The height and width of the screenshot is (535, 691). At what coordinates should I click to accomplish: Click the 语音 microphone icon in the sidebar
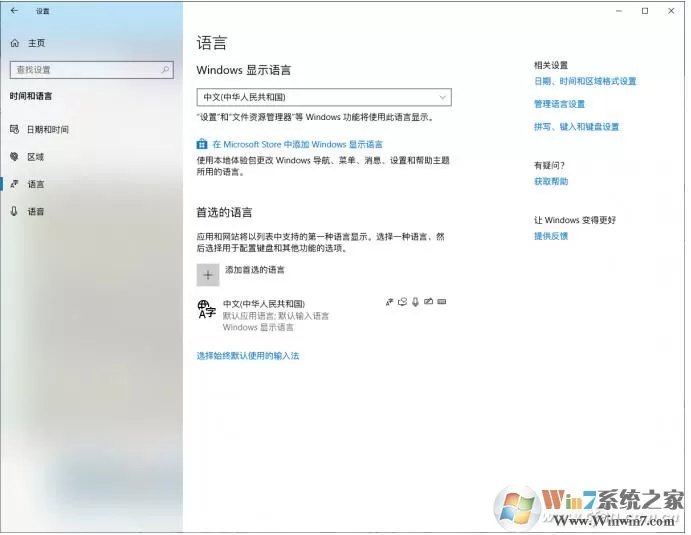14,211
